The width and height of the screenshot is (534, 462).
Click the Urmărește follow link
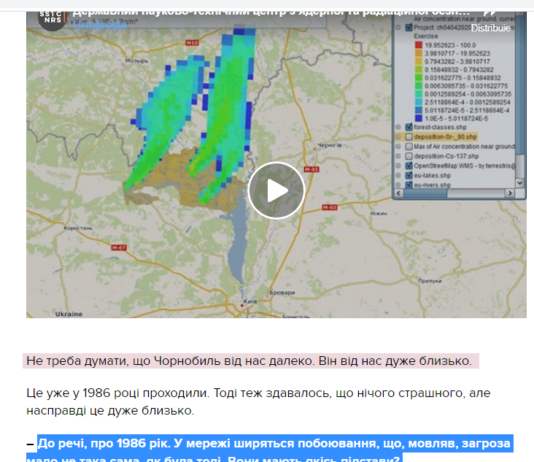pyautogui.click(x=100, y=26)
